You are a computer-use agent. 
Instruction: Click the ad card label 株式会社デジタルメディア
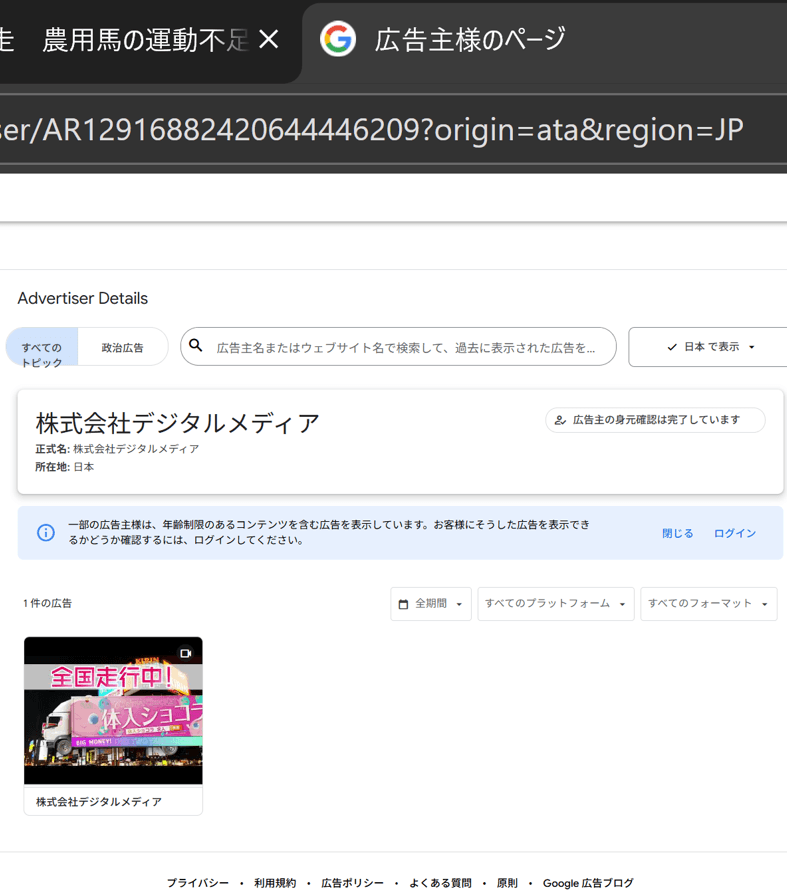pos(99,802)
